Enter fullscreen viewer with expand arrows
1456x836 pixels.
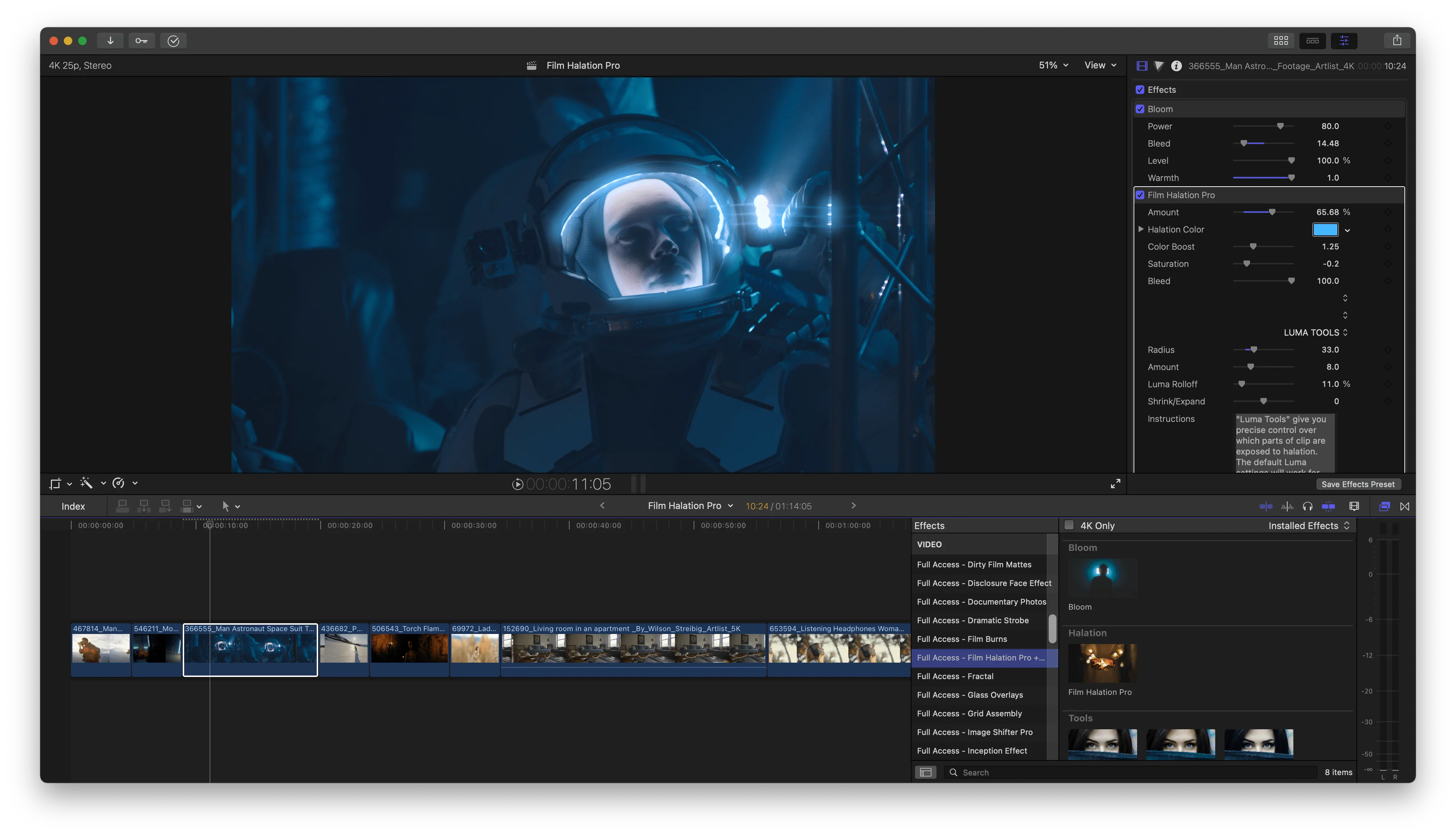point(1115,484)
